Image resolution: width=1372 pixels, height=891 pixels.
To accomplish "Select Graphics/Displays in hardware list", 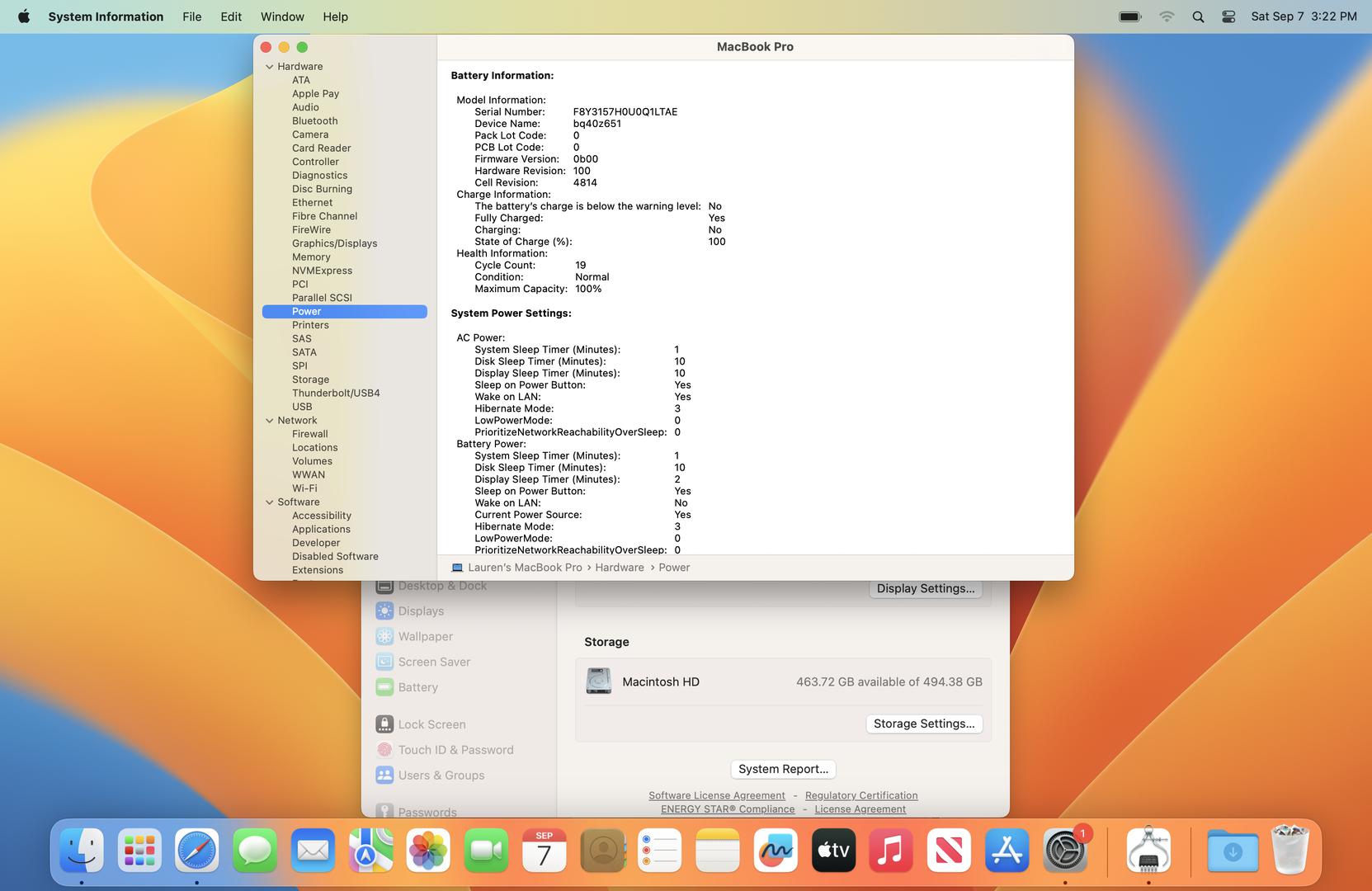I will [x=334, y=243].
